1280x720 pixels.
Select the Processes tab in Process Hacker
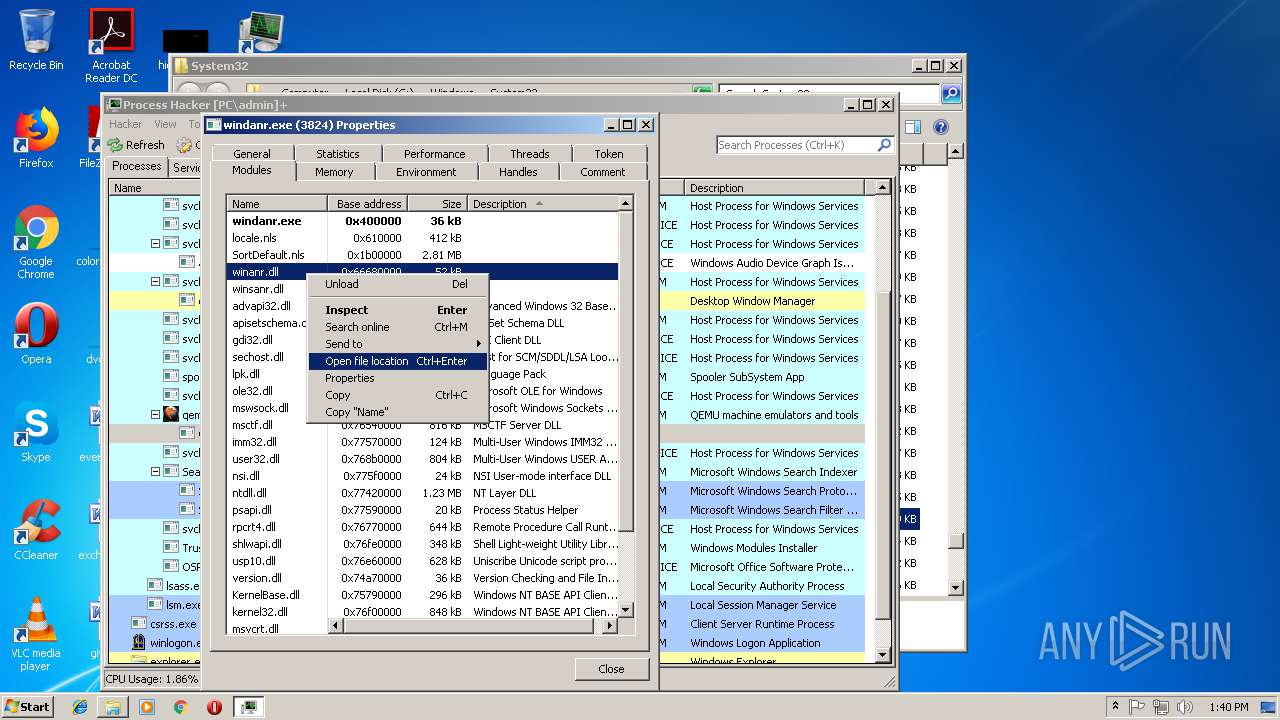pos(136,167)
